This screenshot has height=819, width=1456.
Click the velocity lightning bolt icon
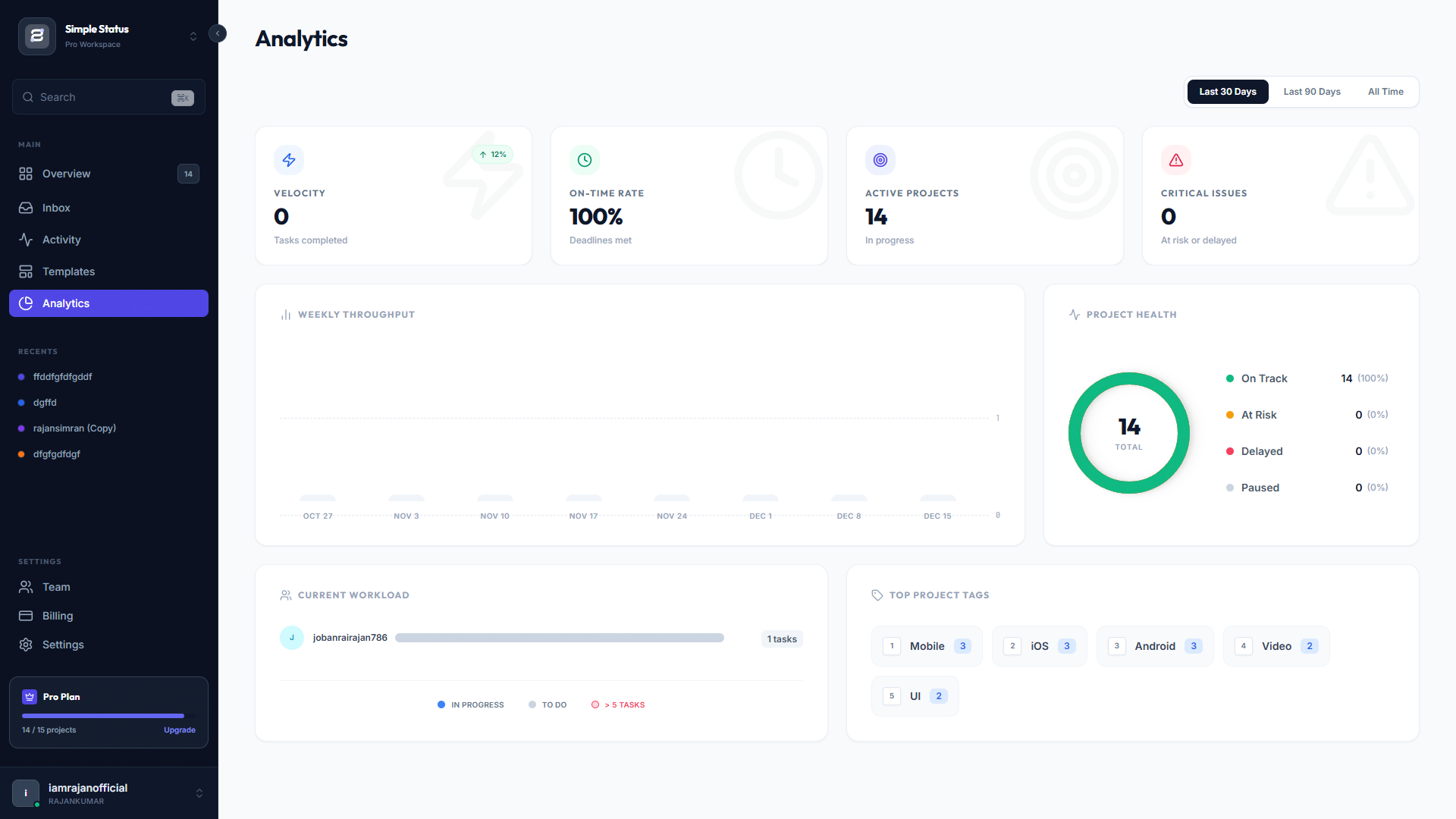tap(289, 160)
